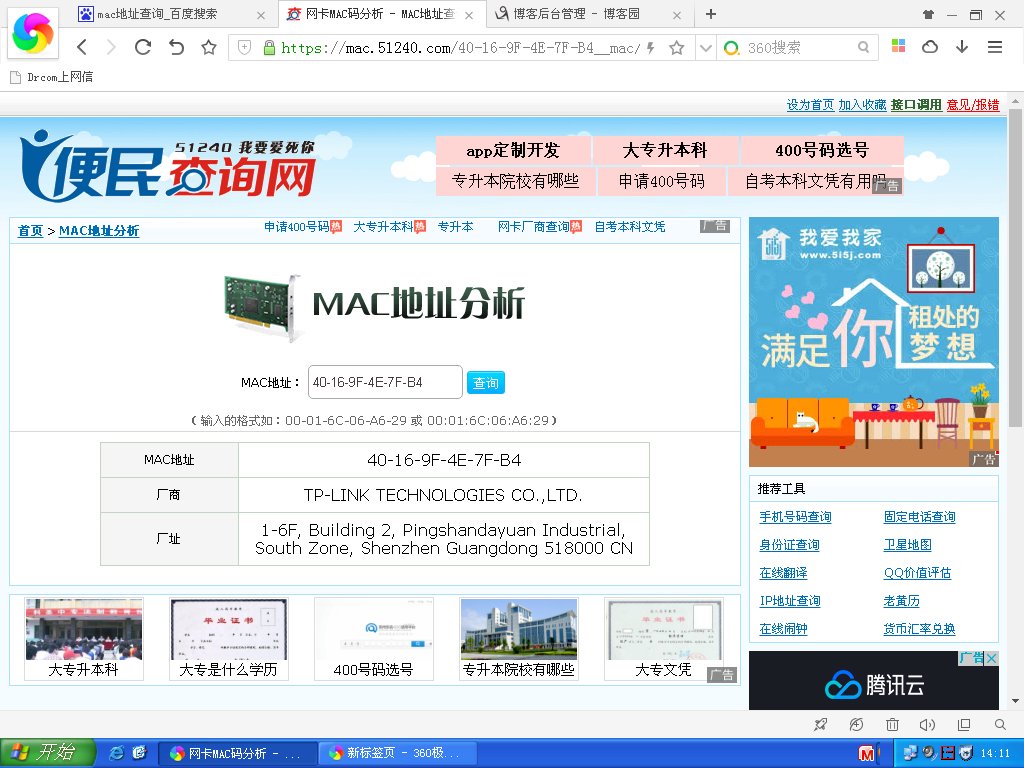Open the Drcom上网信 bookmark
Image resolution: width=1024 pixels, height=768 pixels.
(52, 77)
